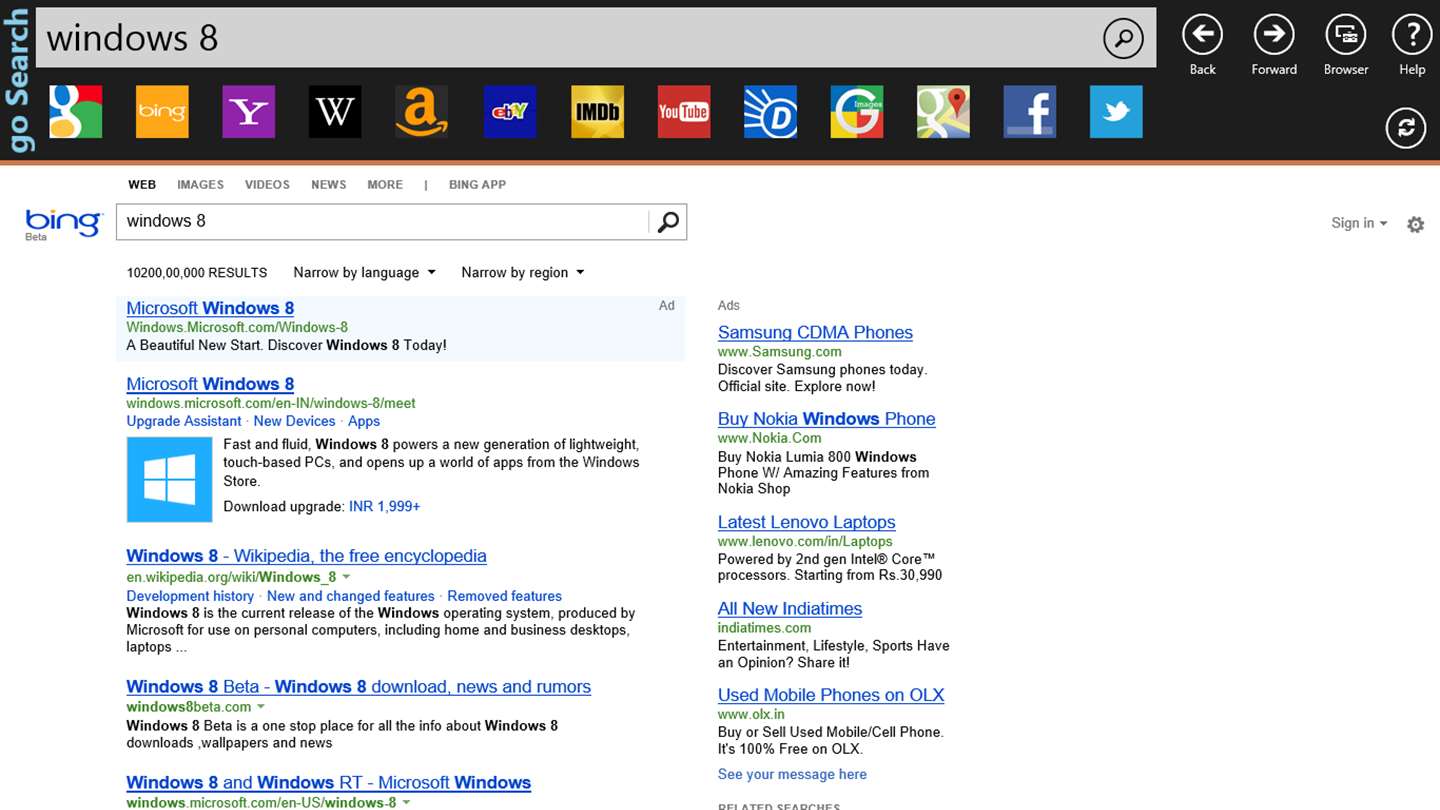This screenshot has height=810, width=1440.
Task: Click the Windows 8 logo thumbnail
Action: pyautogui.click(x=170, y=479)
